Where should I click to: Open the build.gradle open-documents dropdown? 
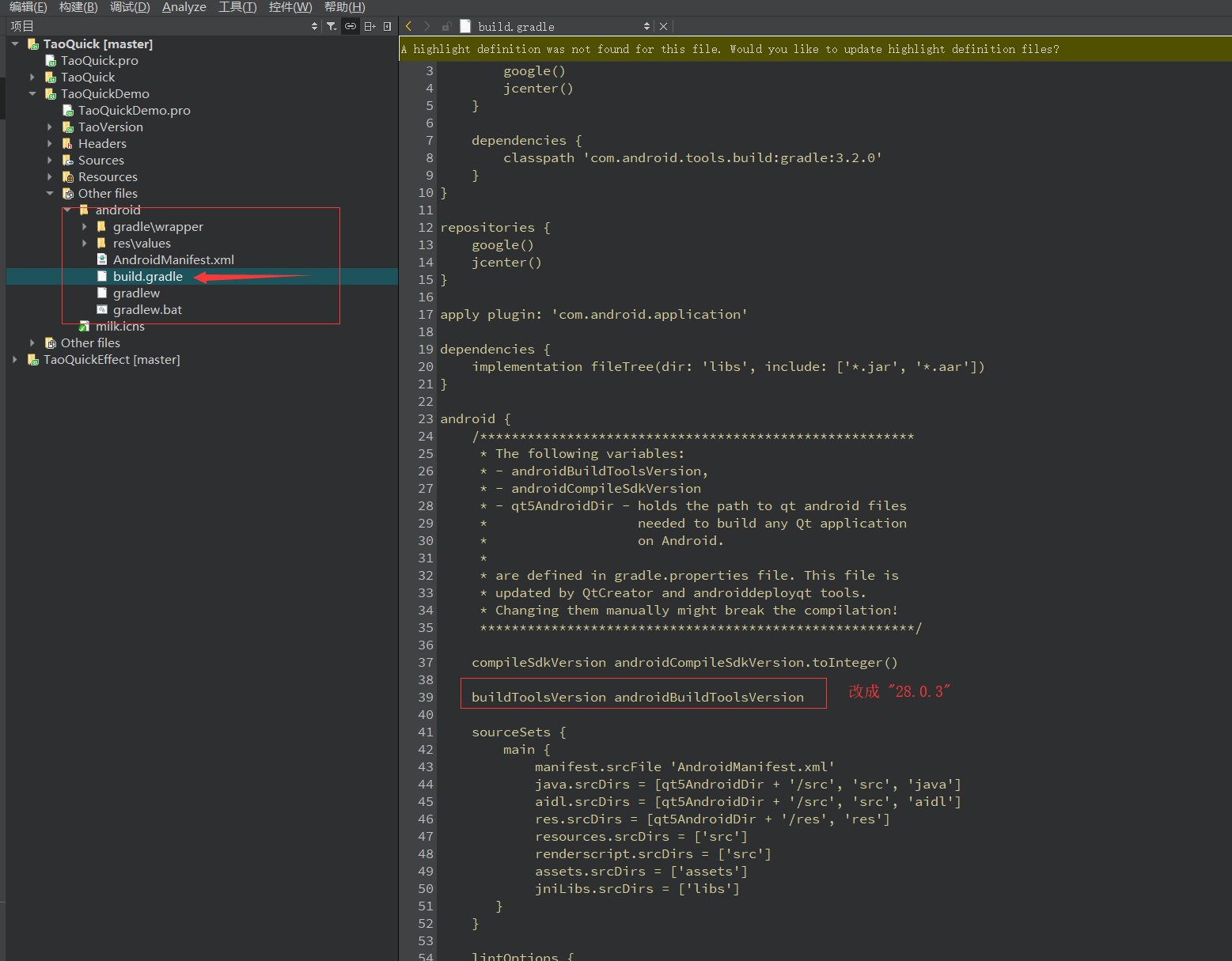click(646, 26)
